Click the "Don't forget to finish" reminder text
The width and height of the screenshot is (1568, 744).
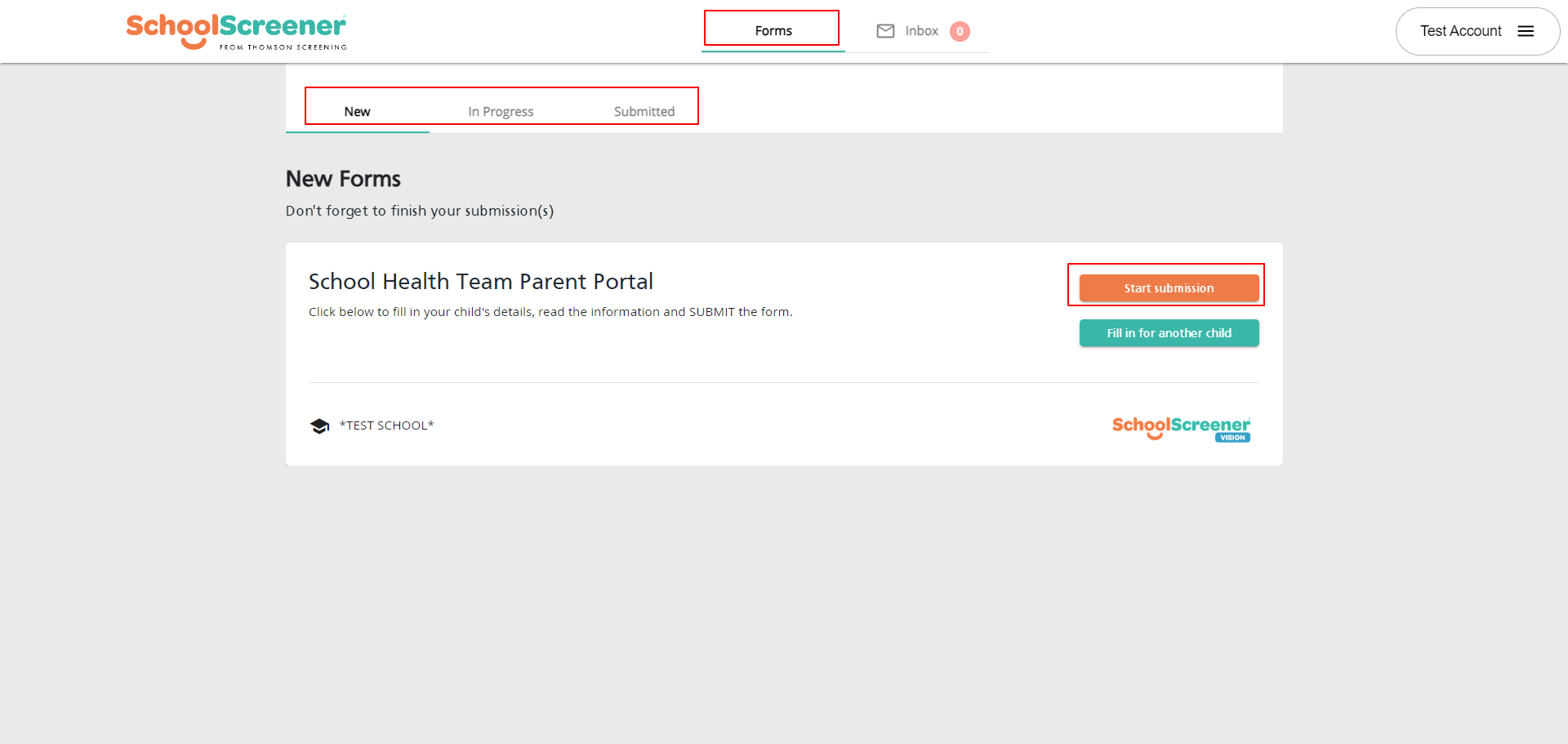(420, 211)
